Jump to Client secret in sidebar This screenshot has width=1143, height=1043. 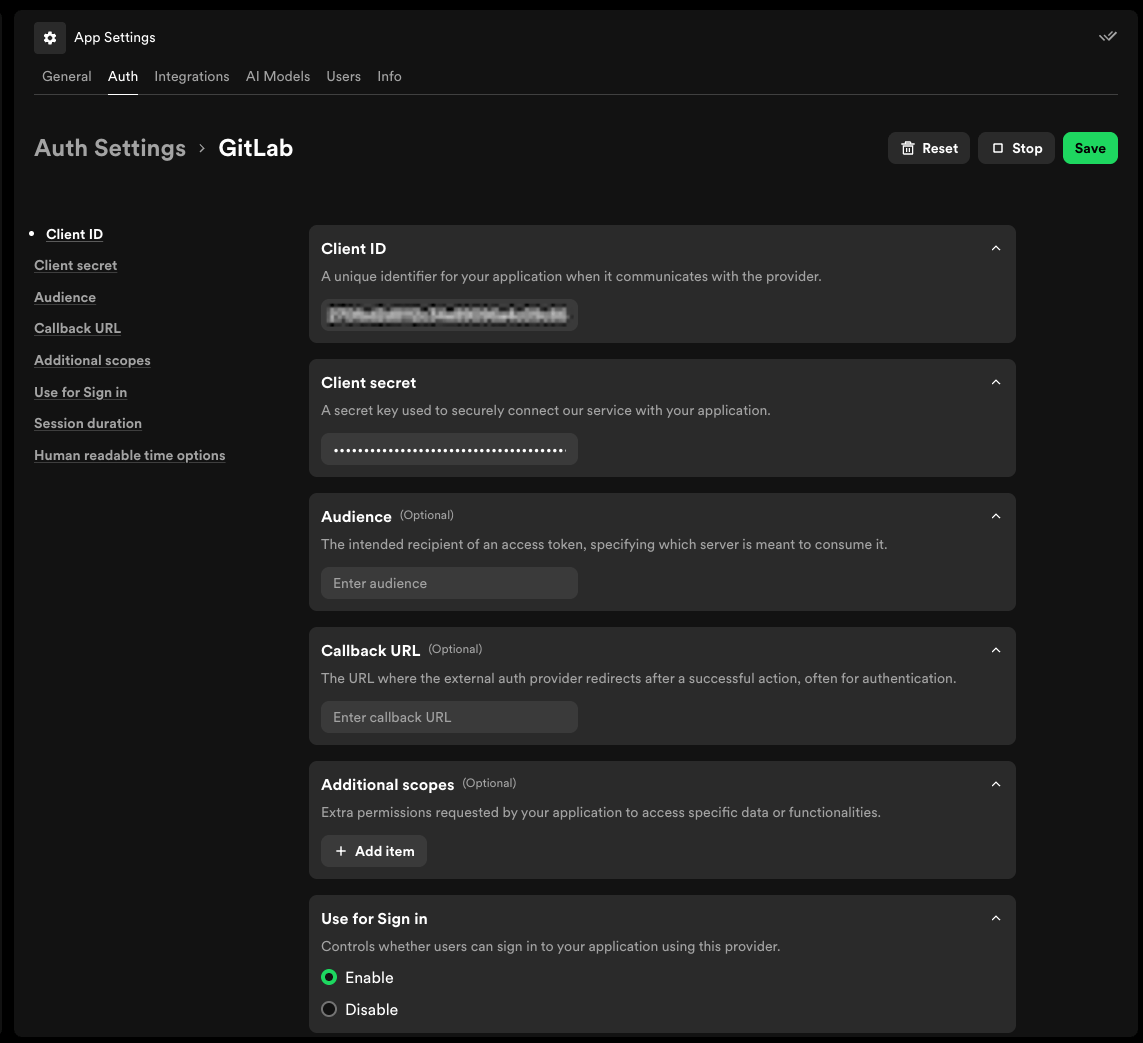pos(76,265)
